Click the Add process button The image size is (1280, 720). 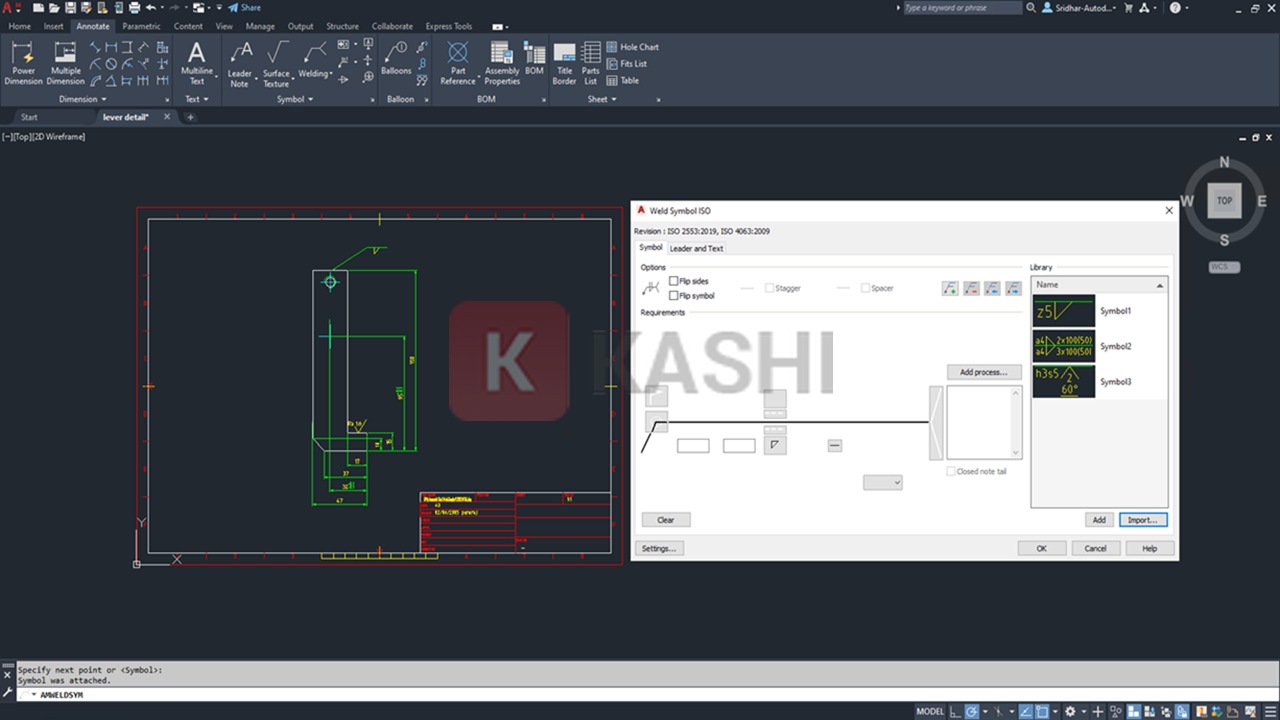[983, 371]
